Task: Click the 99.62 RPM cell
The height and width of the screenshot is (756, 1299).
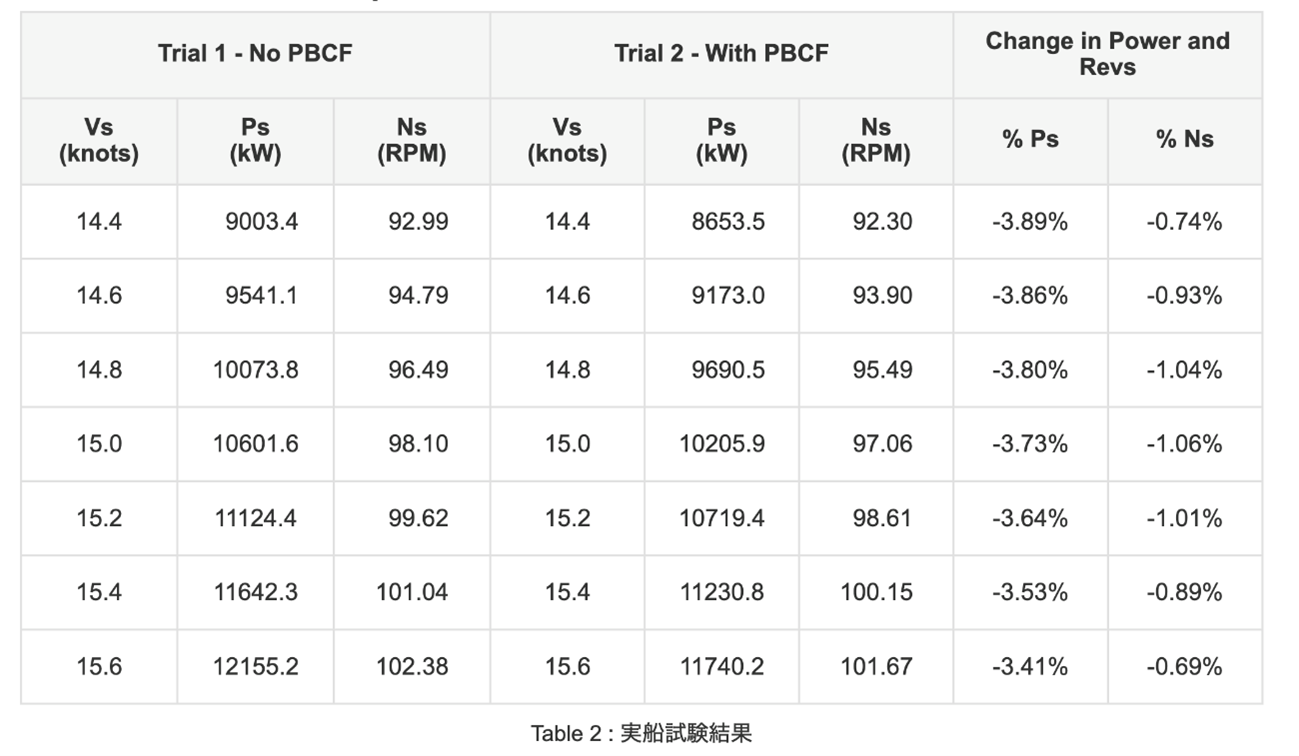Action: [418, 518]
